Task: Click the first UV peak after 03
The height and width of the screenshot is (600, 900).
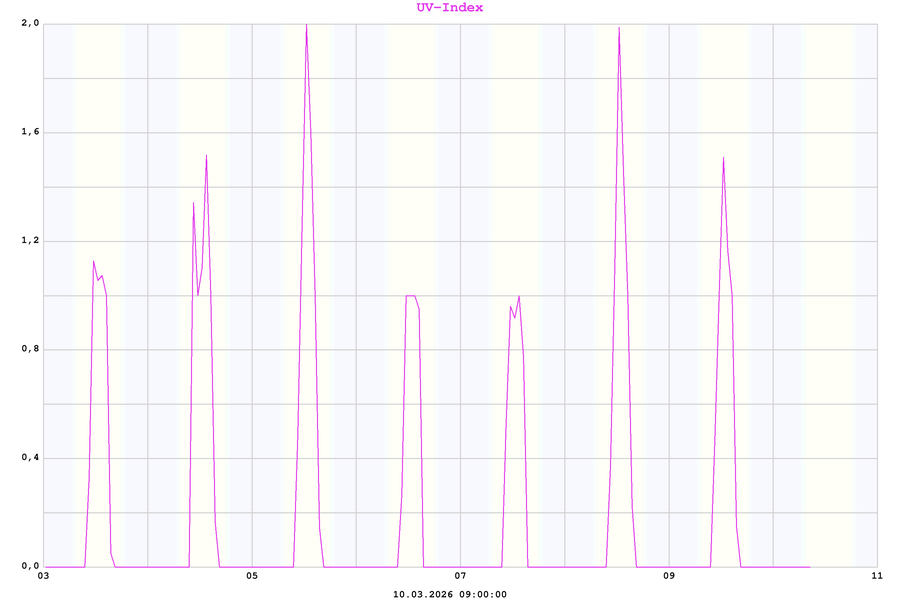Action: 94,262
